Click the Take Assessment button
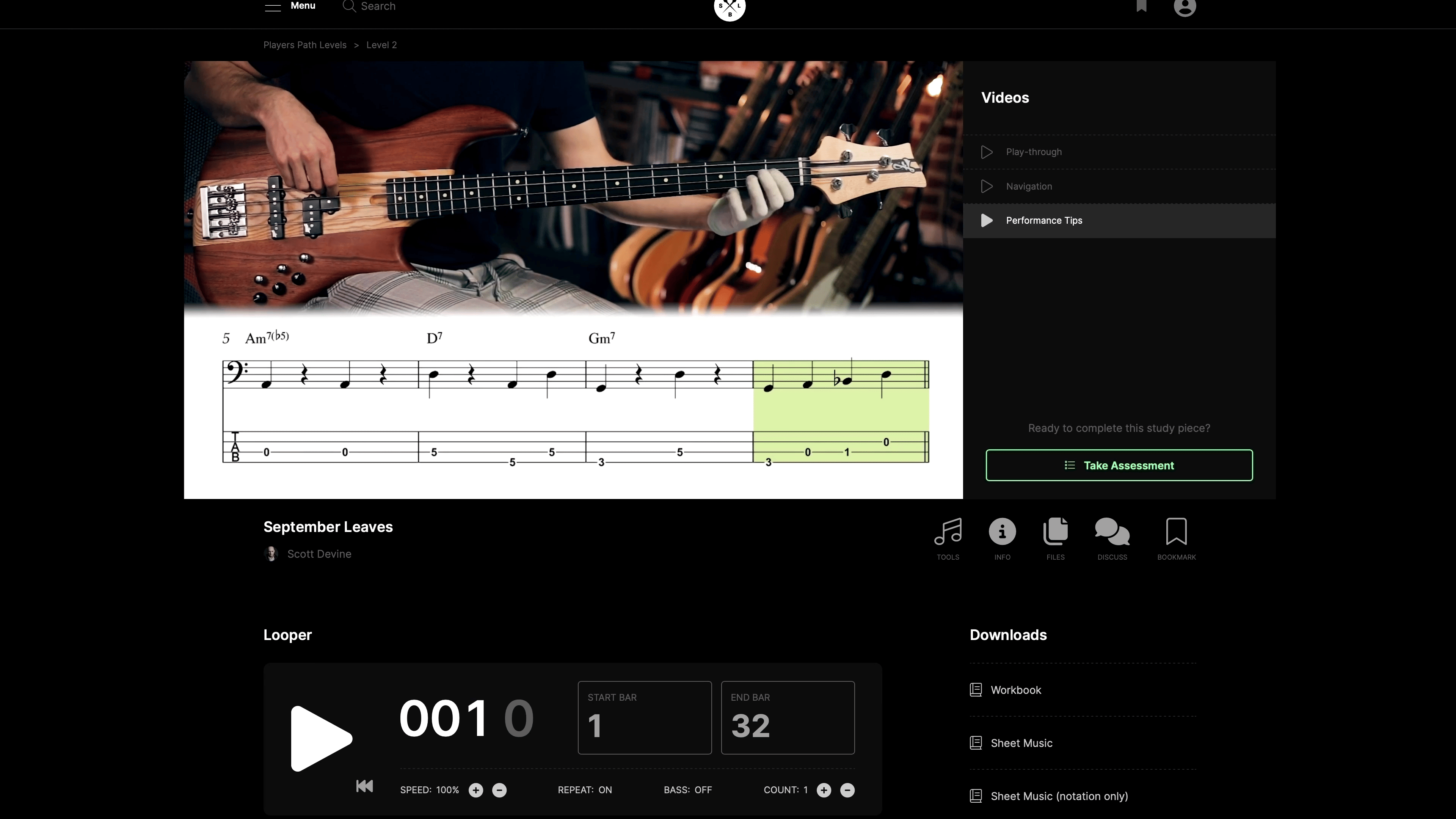Viewport: 1456px width, 819px height. pyautogui.click(x=1119, y=465)
